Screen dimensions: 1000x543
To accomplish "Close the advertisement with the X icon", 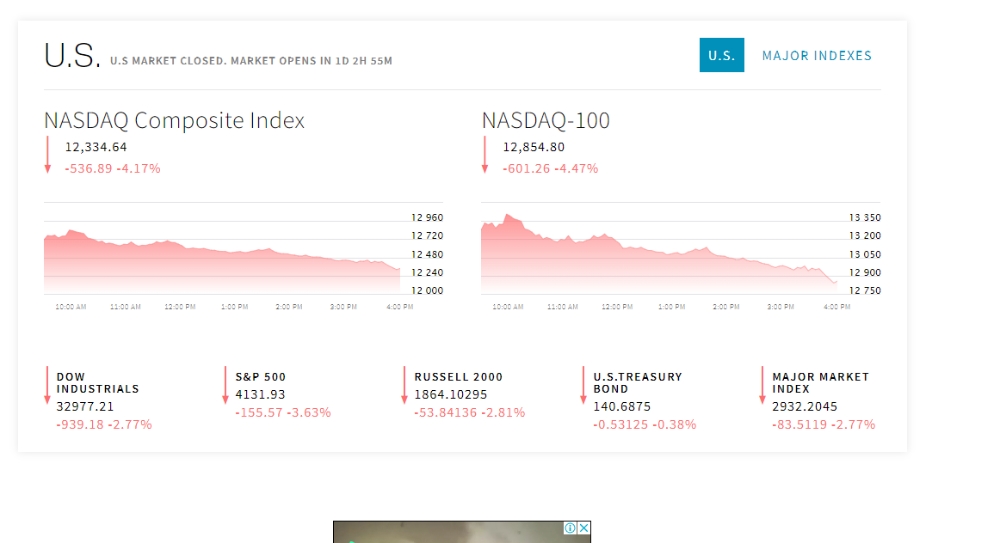I will click(x=584, y=528).
